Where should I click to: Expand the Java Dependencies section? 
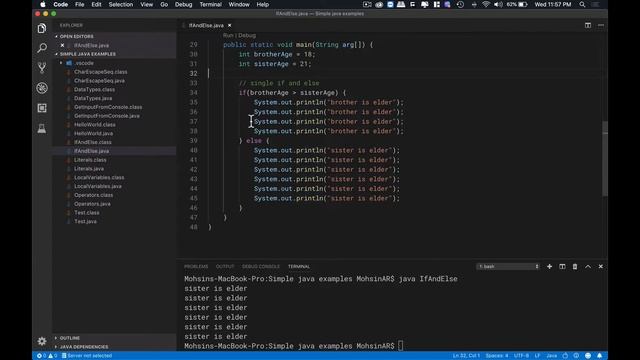click(x=84, y=347)
